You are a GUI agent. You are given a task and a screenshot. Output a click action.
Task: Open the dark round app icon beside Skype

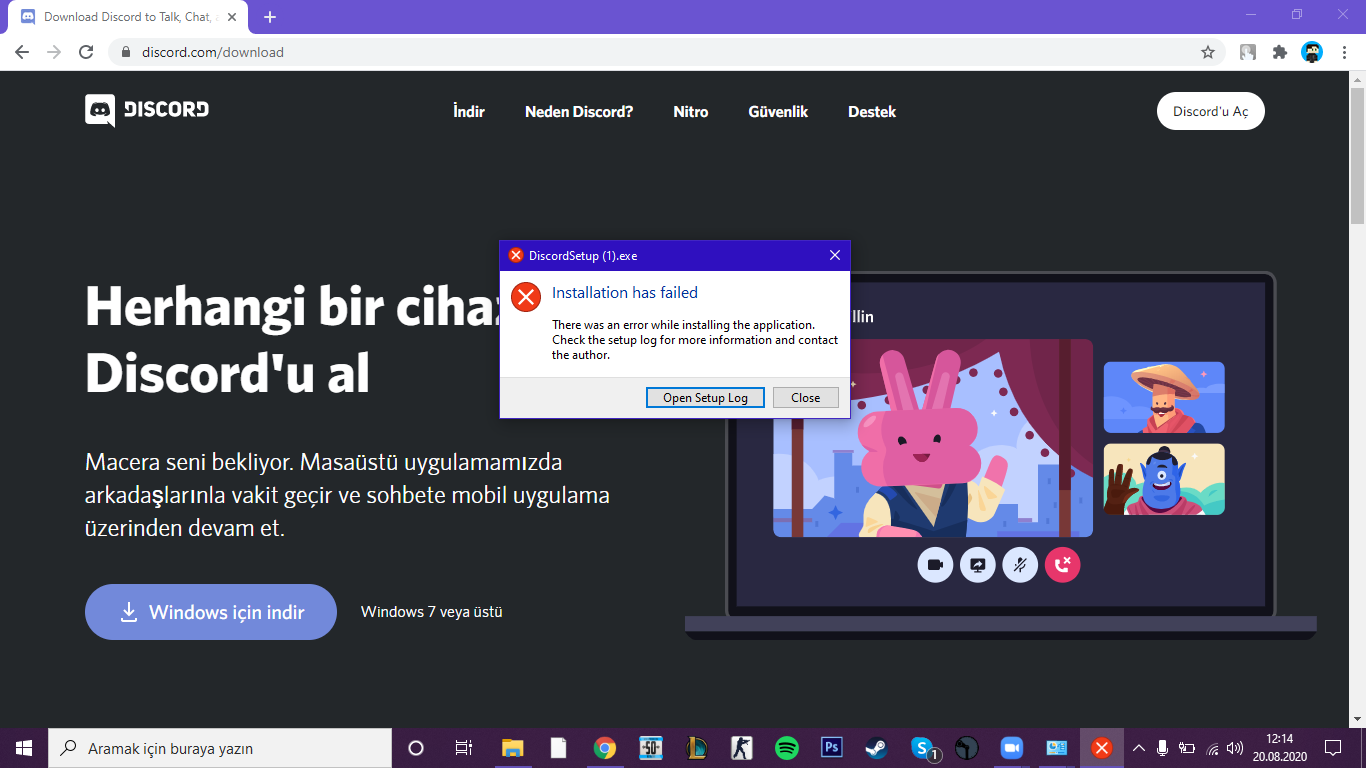966,748
